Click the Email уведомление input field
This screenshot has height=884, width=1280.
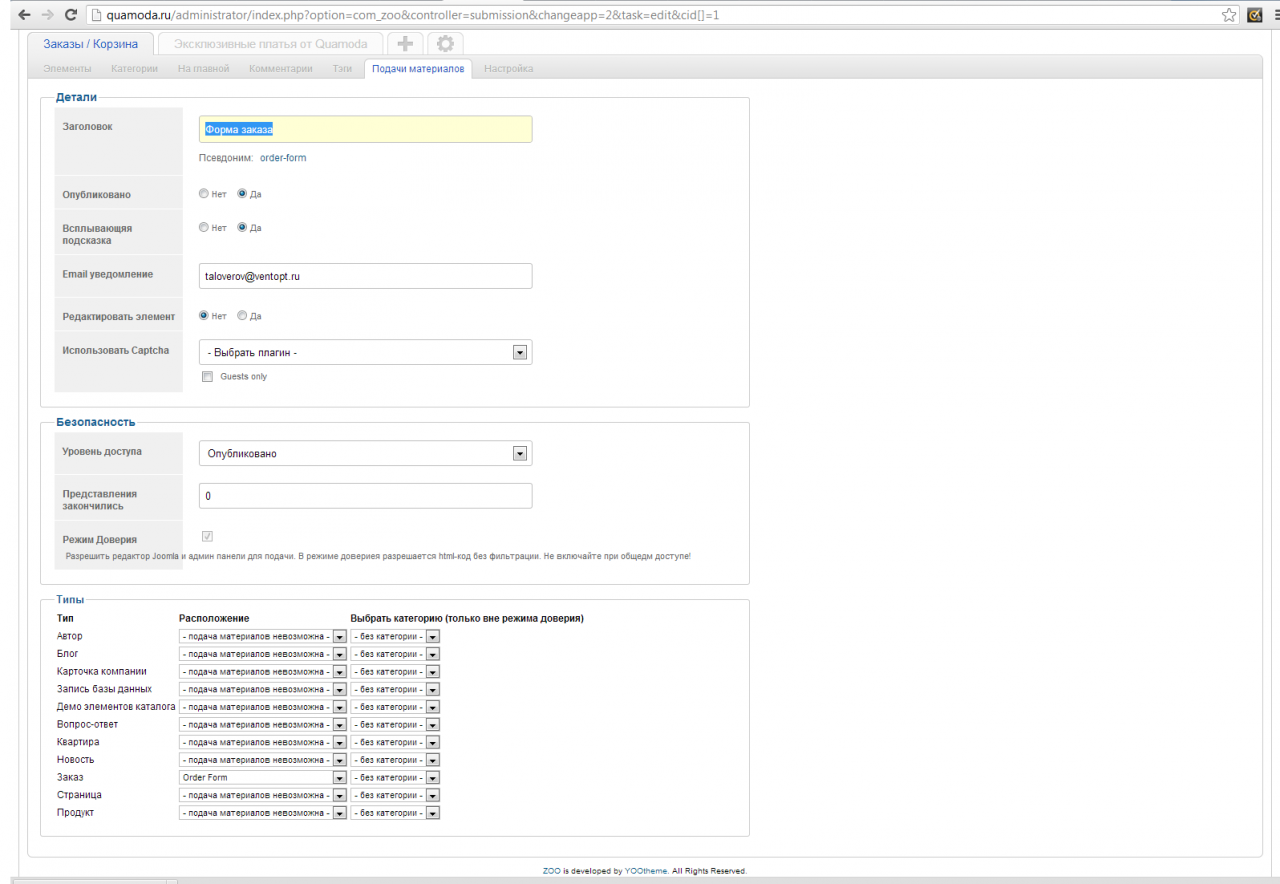click(x=365, y=276)
